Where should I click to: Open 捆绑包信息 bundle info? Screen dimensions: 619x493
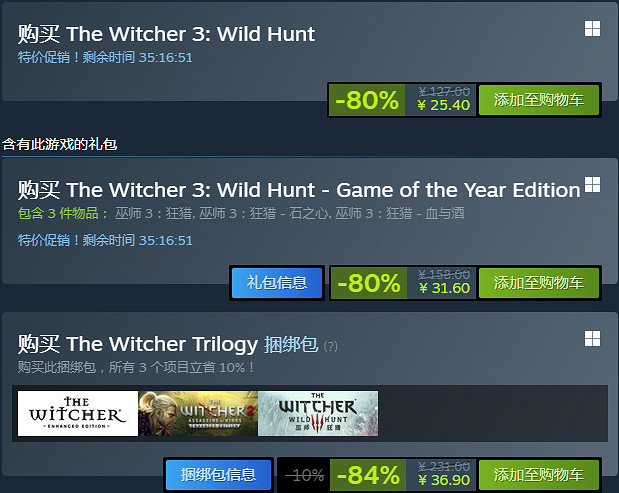(218, 474)
